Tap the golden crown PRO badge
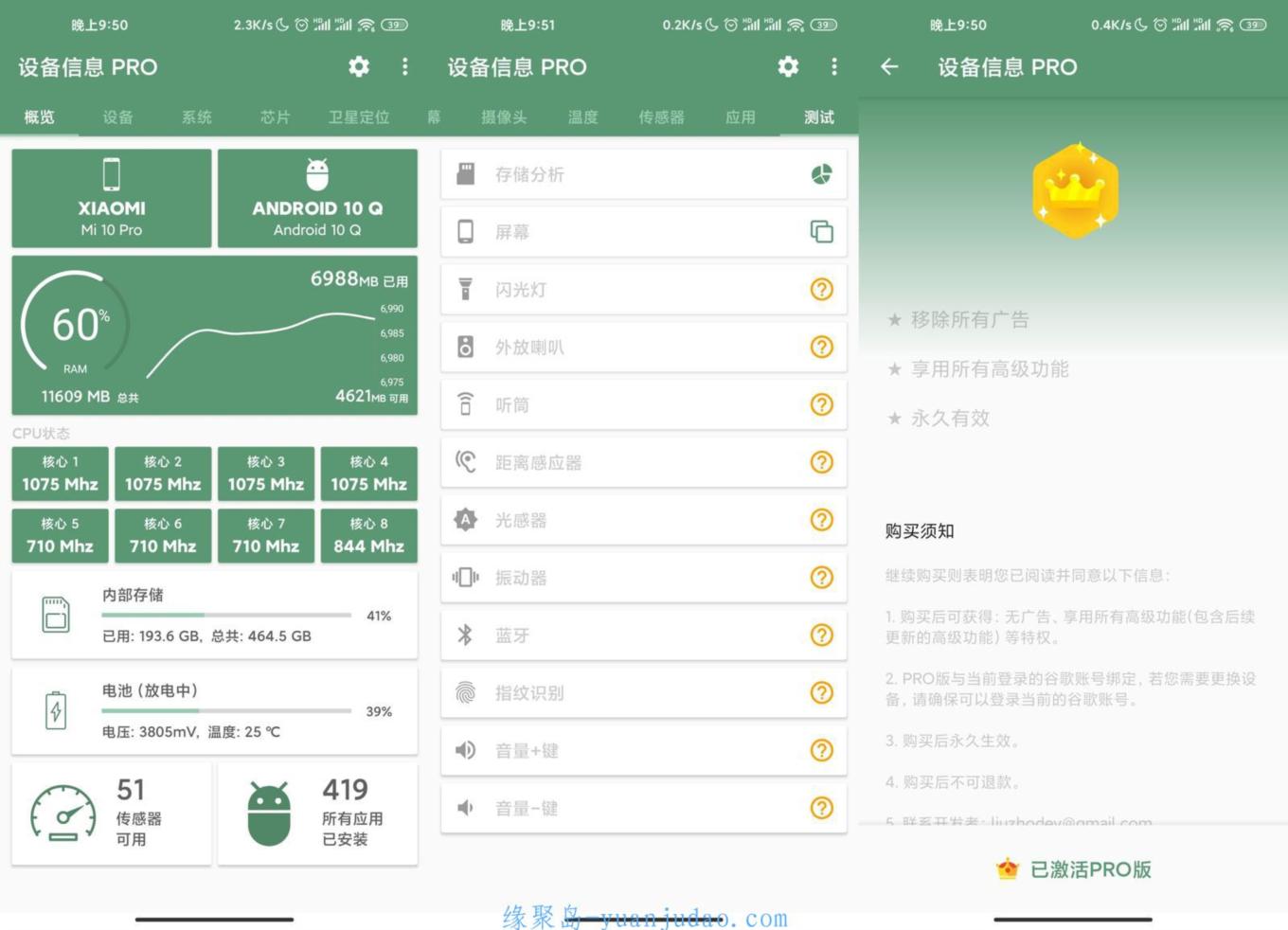The height and width of the screenshot is (930, 1288). tap(1075, 190)
